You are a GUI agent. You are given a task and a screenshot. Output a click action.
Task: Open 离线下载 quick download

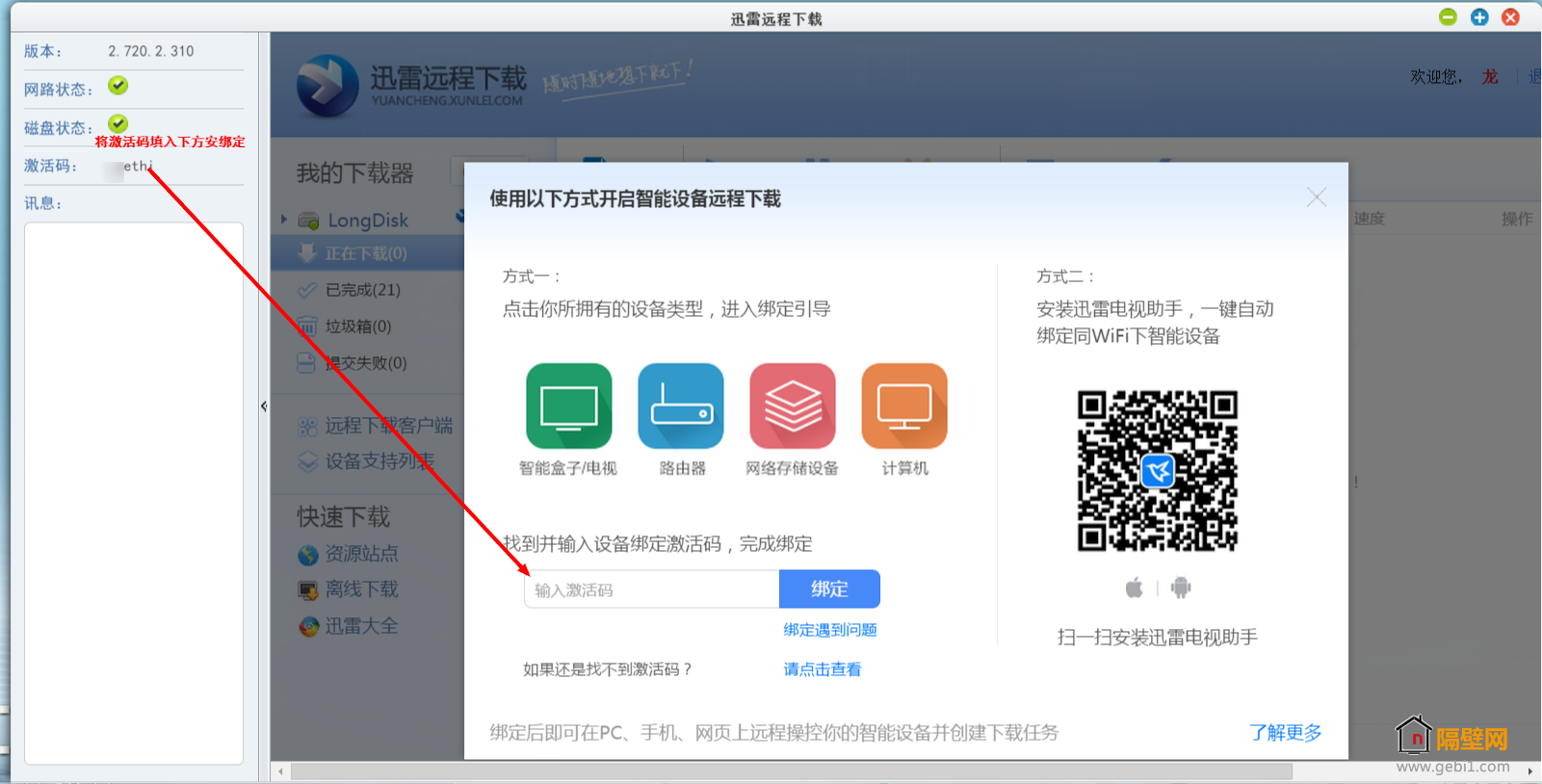(361, 589)
